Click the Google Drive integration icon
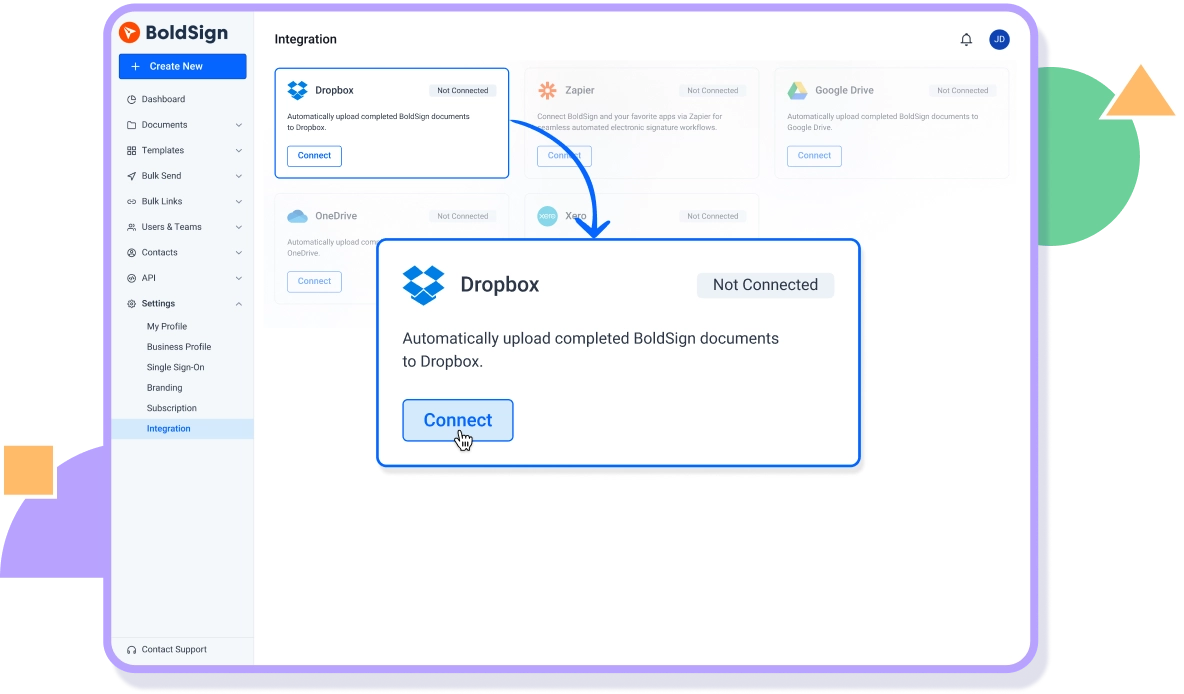This screenshot has width=1184, height=694. (x=798, y=90)
